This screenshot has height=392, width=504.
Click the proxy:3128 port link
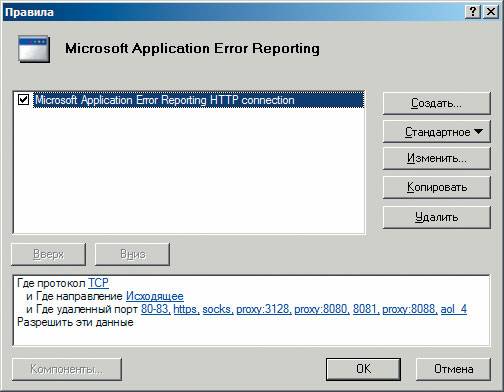tap(264, 309)
